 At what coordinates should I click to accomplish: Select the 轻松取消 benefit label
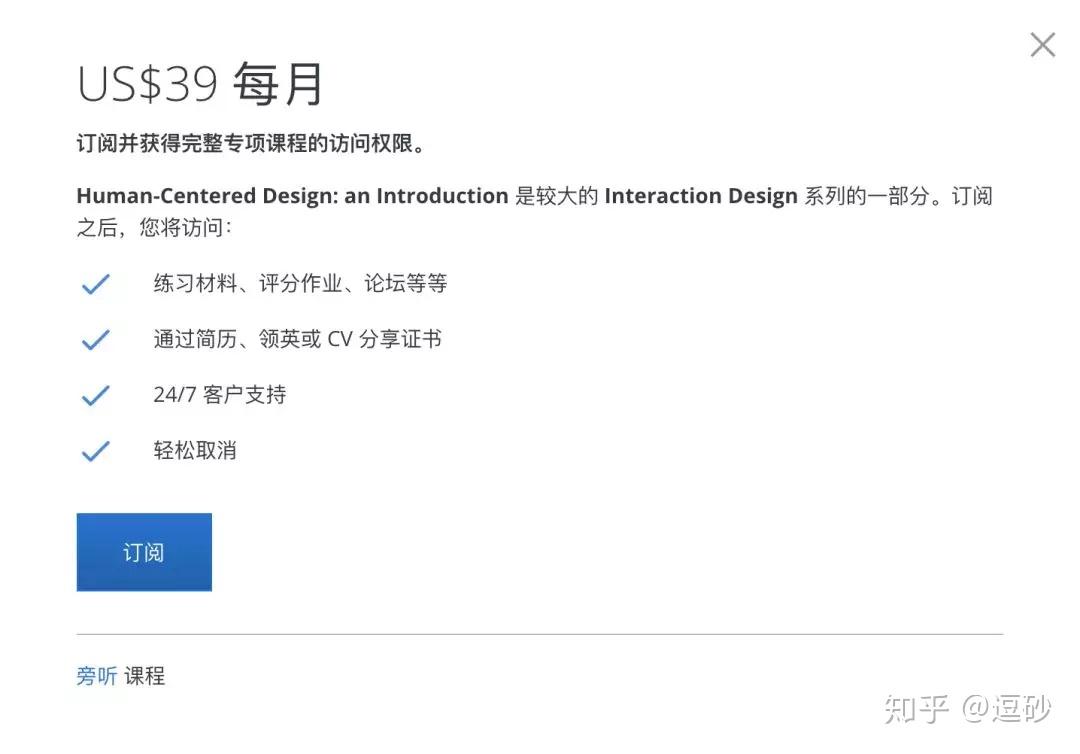(193, 450)
